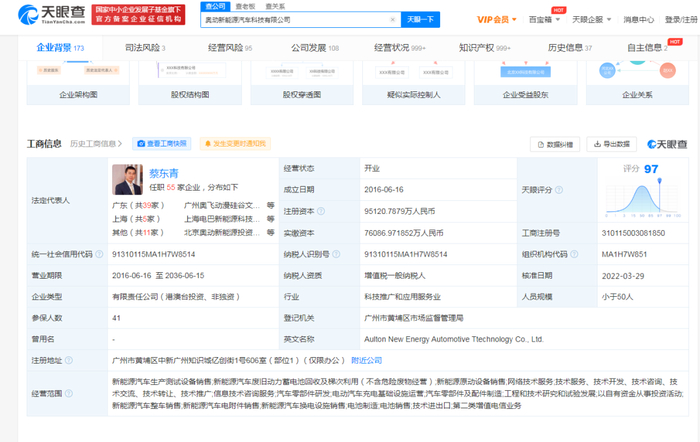Click the Tianyancha logo in the header
The height and width of the screenshot is (442, 700).
click(x=46, y=17)
